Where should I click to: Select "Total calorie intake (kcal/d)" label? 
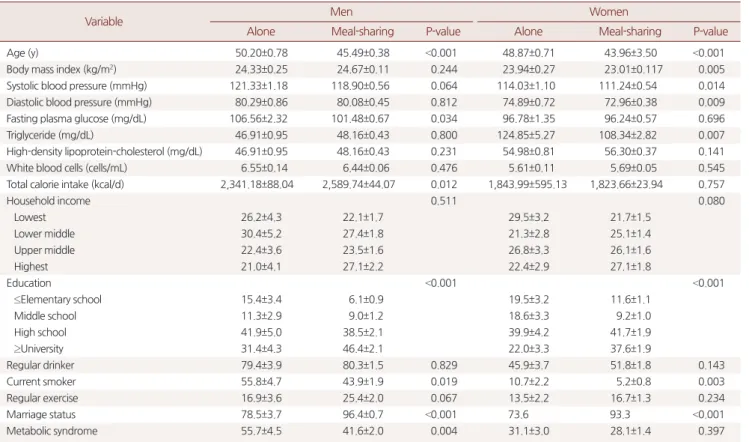coord(65,184)
